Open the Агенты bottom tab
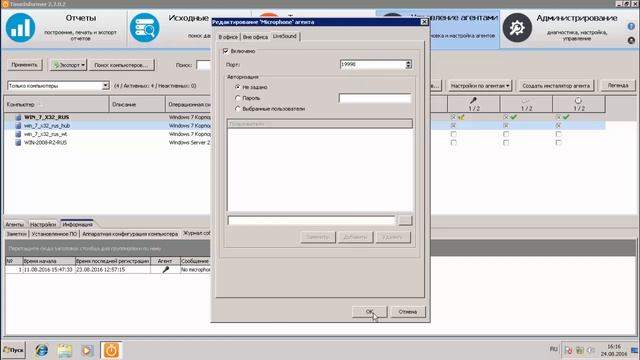640x360 pixels. tap(15, 224)
